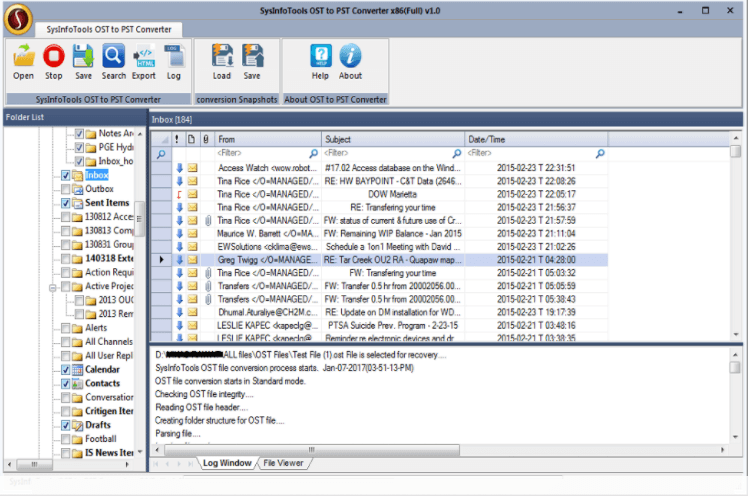This screenshot has height=497, width=750.
Task: Click the From filter magnifier icon
Action: click(x=313, y=153)
